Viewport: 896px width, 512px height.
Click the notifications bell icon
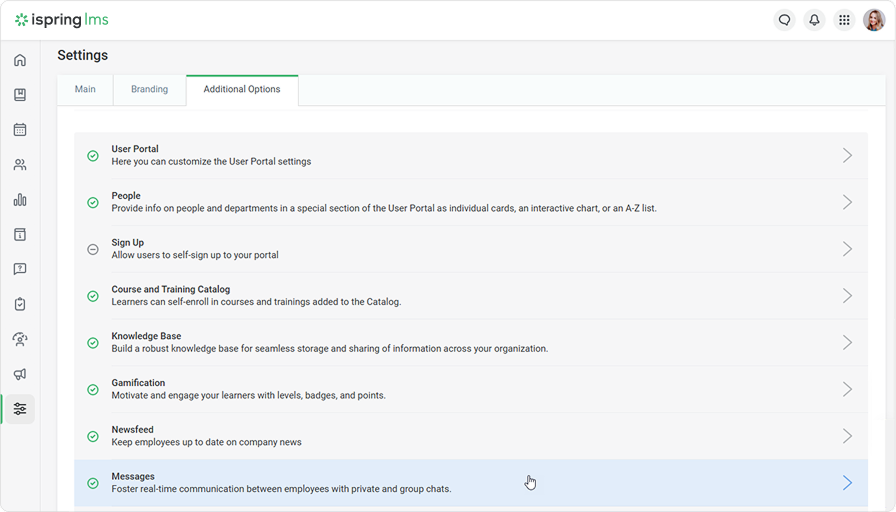814,20
